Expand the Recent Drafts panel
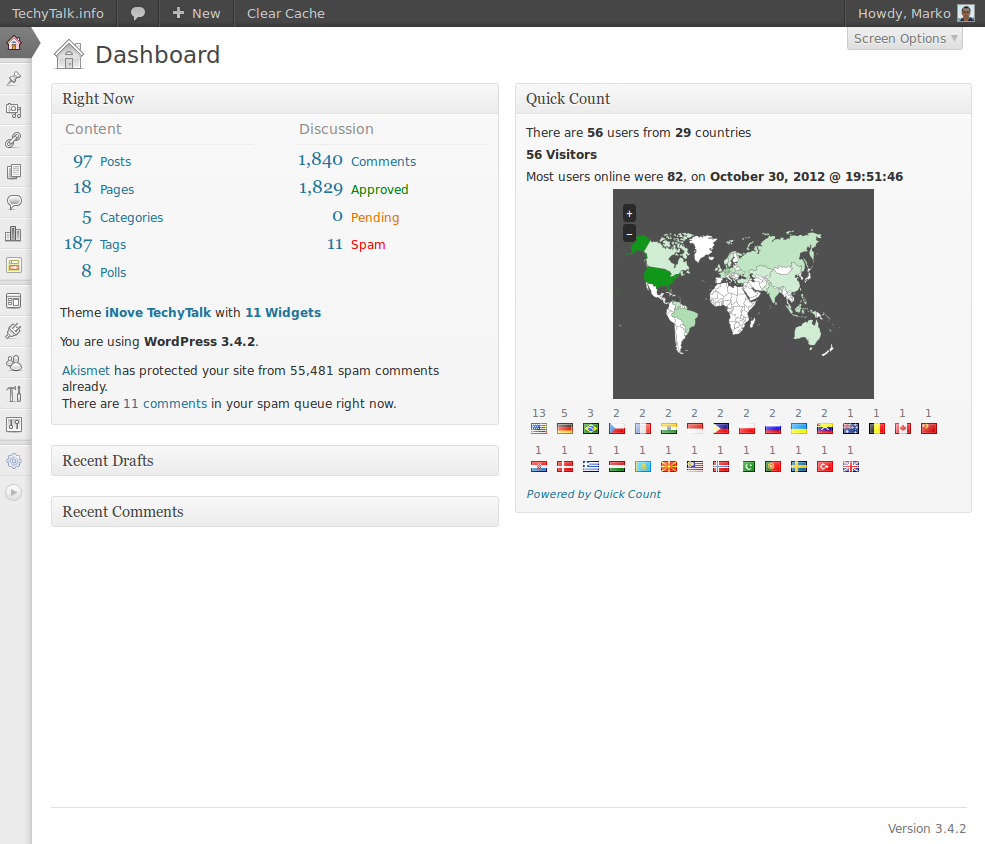This screenshot has width=985, height=844. pyautogui.click(x=274, y=461)
